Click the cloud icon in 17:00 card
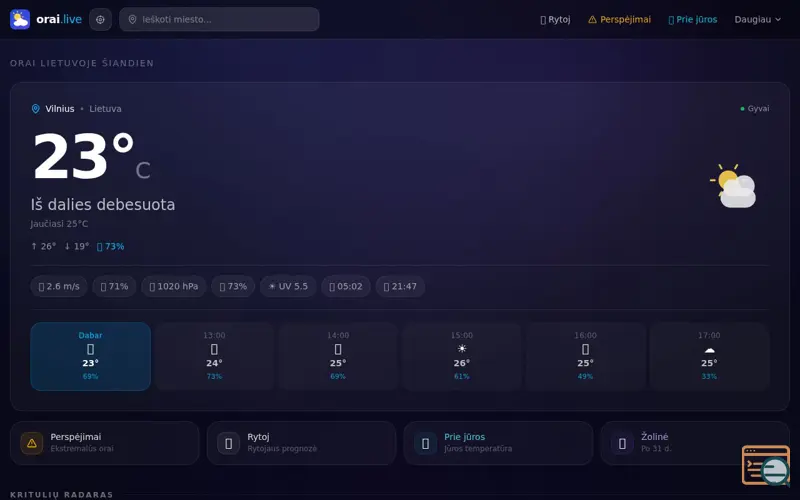 pyautogui.click(x=709, y=349)
